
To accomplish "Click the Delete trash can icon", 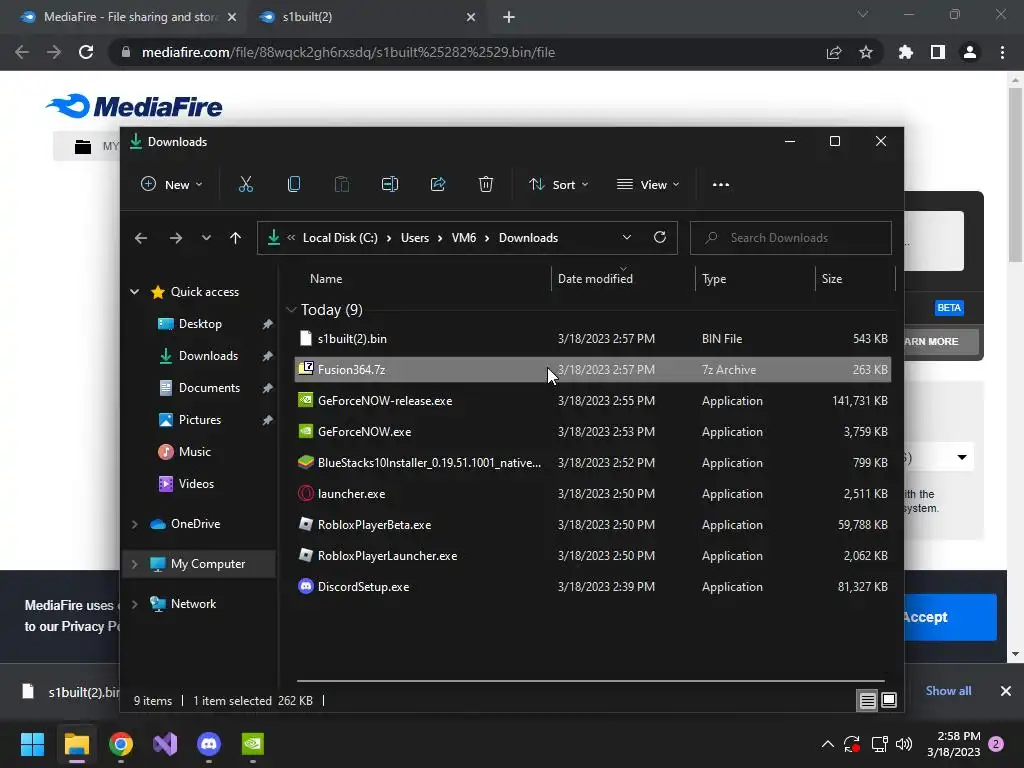I will coord(486,185).
